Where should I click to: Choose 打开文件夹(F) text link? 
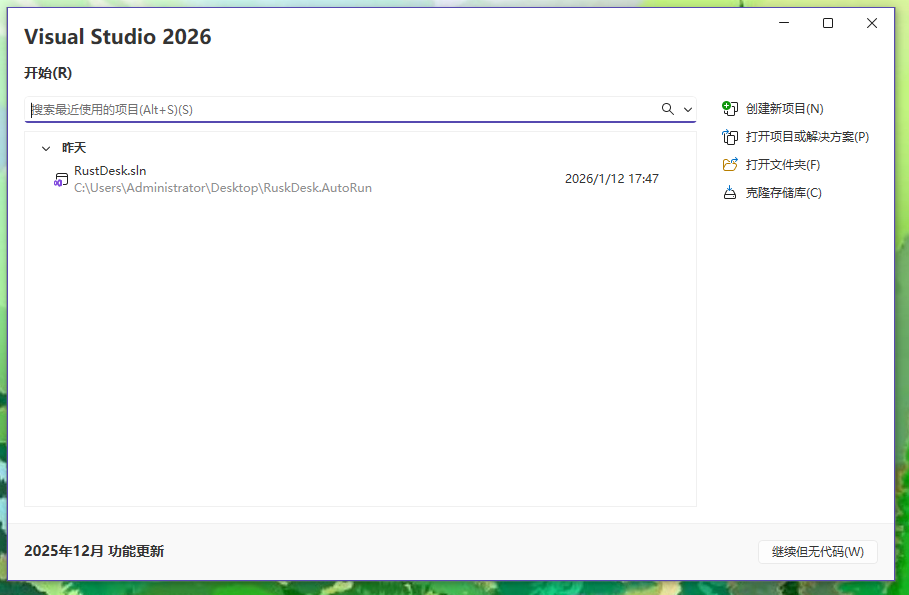(783, 165)
